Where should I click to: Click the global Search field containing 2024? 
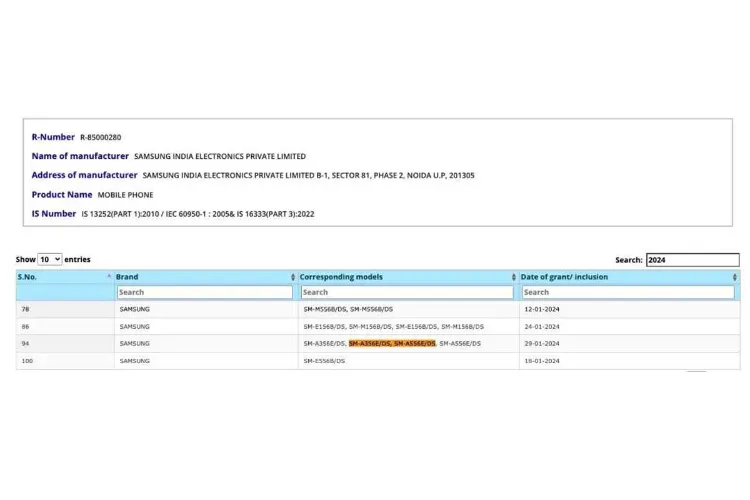pos(692,260)
